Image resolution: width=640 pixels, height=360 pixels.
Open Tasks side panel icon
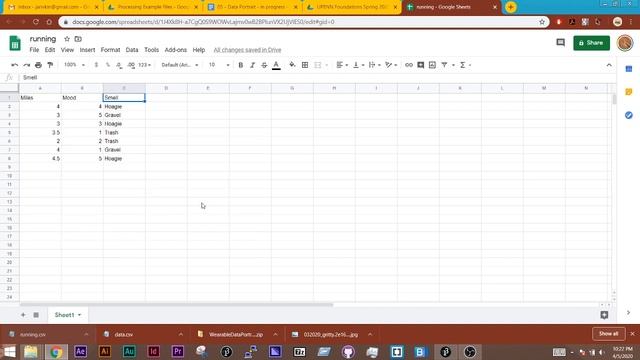click(x=629, y=116)
